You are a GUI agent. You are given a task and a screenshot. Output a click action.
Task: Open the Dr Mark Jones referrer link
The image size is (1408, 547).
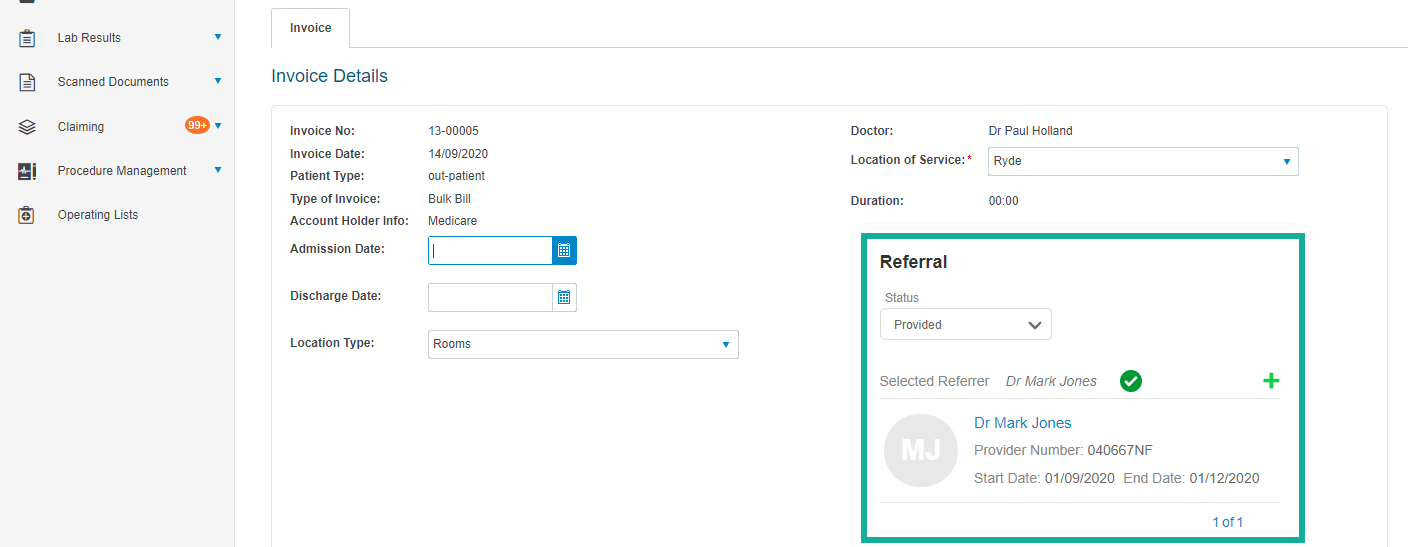[x=1022, y=423]
